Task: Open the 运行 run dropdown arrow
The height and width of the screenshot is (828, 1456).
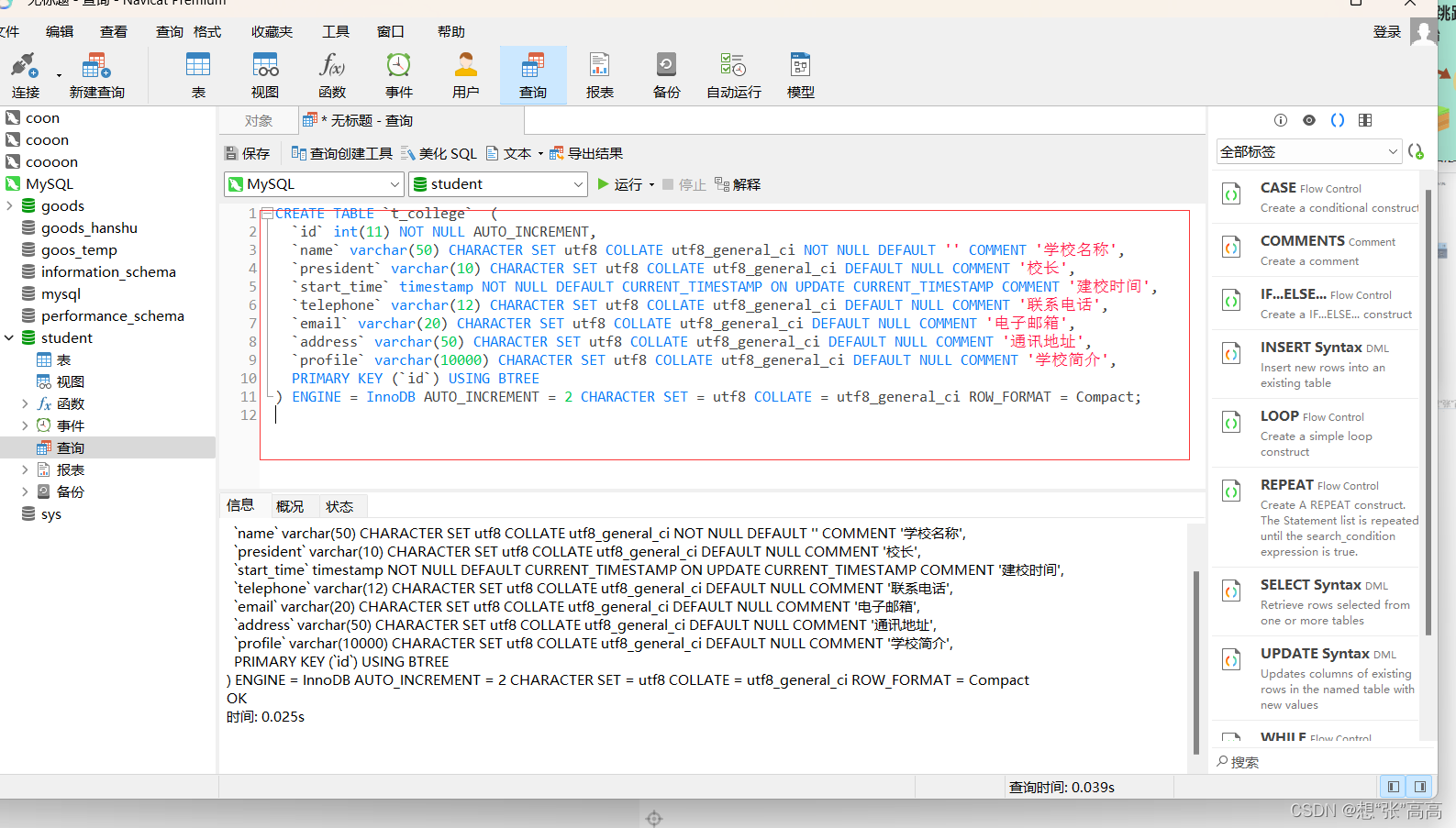Action: (x=652, y=184)
